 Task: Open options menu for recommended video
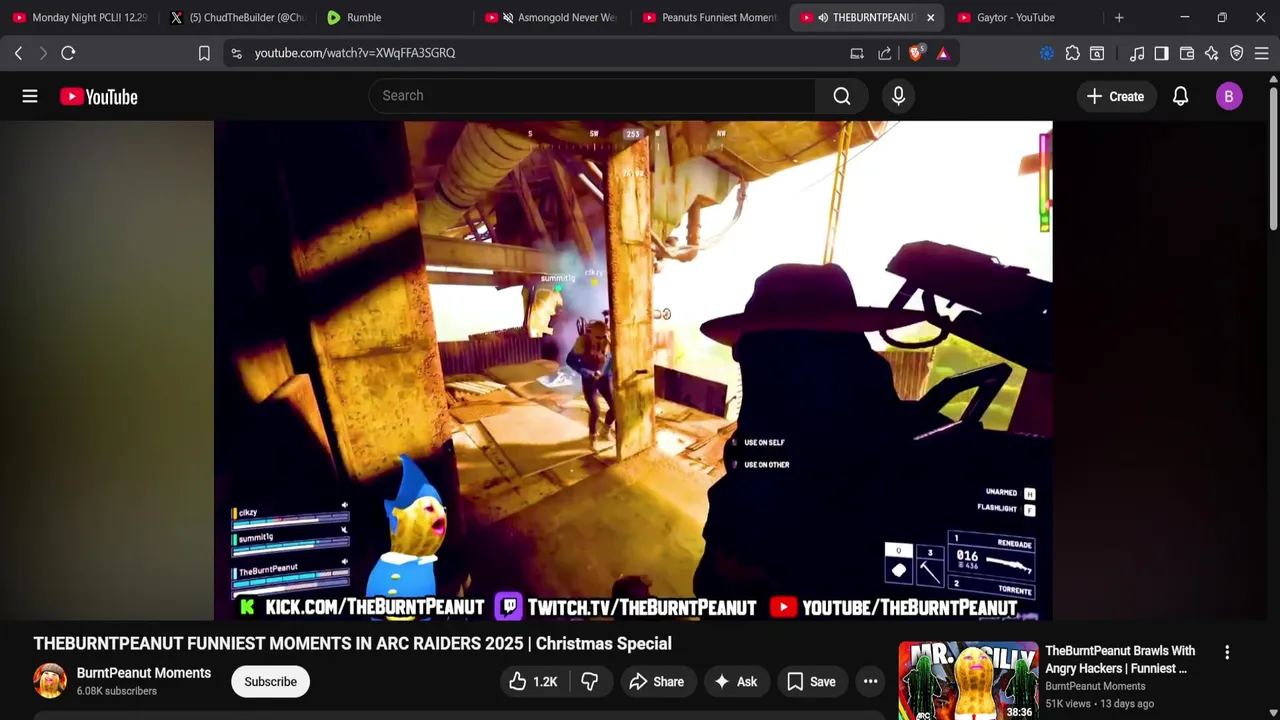click(1227, 652)
